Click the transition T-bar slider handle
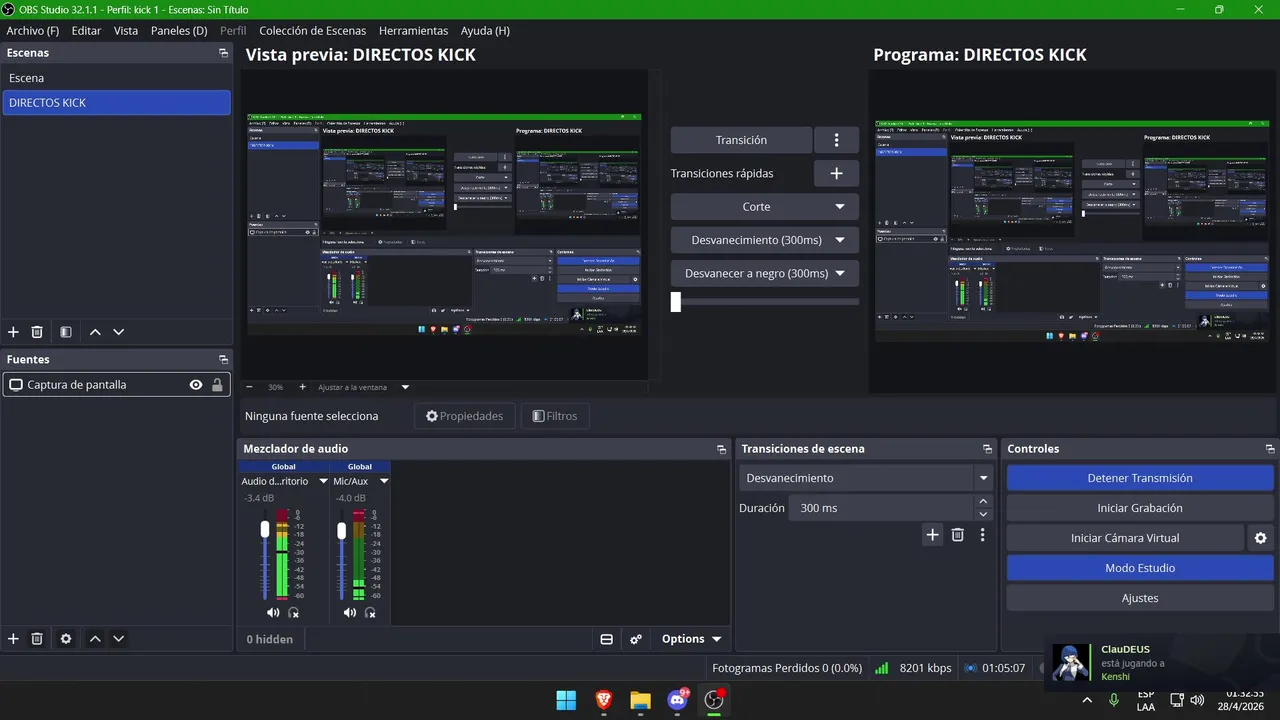The image size is (1280, 720). point(676,301)
